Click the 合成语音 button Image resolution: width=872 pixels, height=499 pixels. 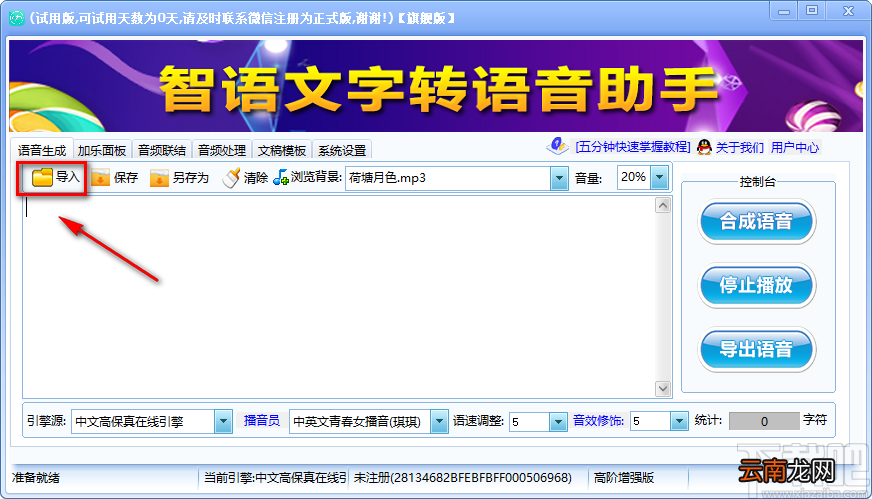point(756,221)
